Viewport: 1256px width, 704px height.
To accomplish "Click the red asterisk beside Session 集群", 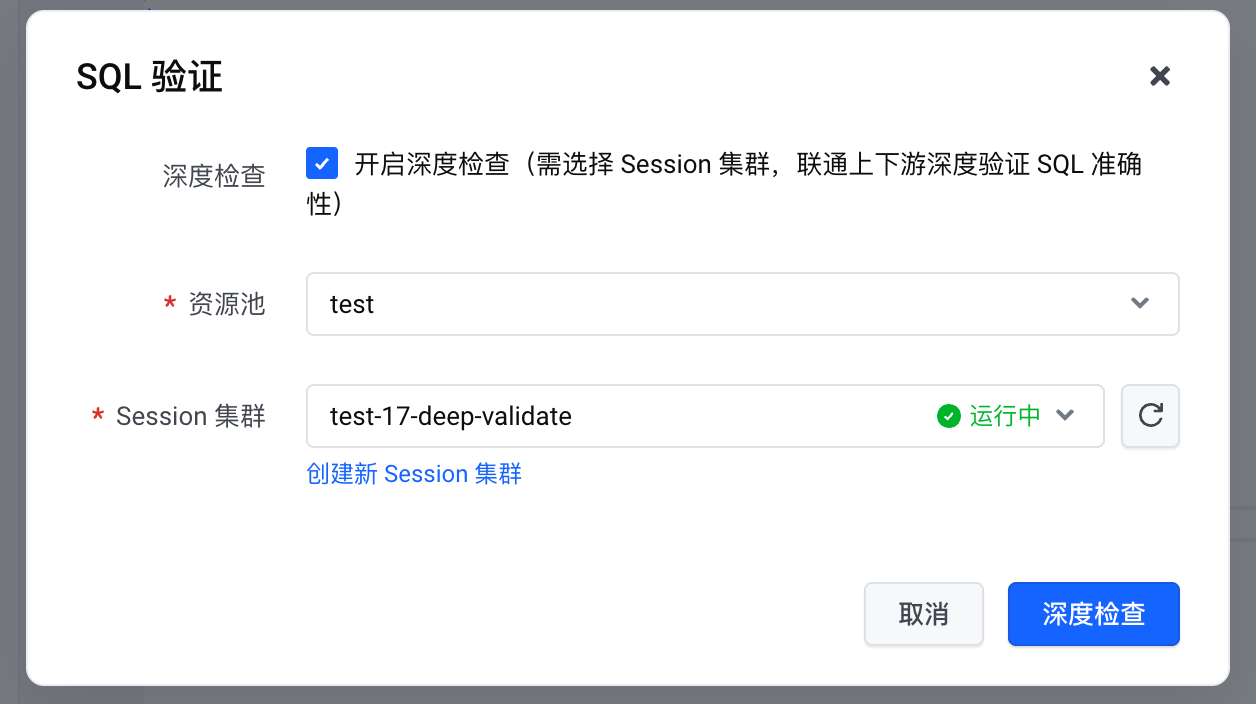I will point(98,416).
